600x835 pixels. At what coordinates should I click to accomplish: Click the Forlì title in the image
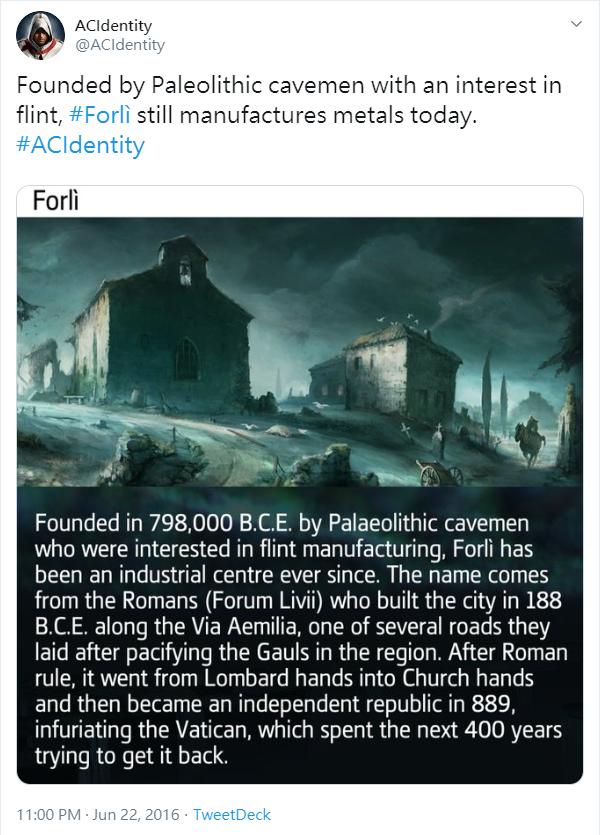point(56,202)
